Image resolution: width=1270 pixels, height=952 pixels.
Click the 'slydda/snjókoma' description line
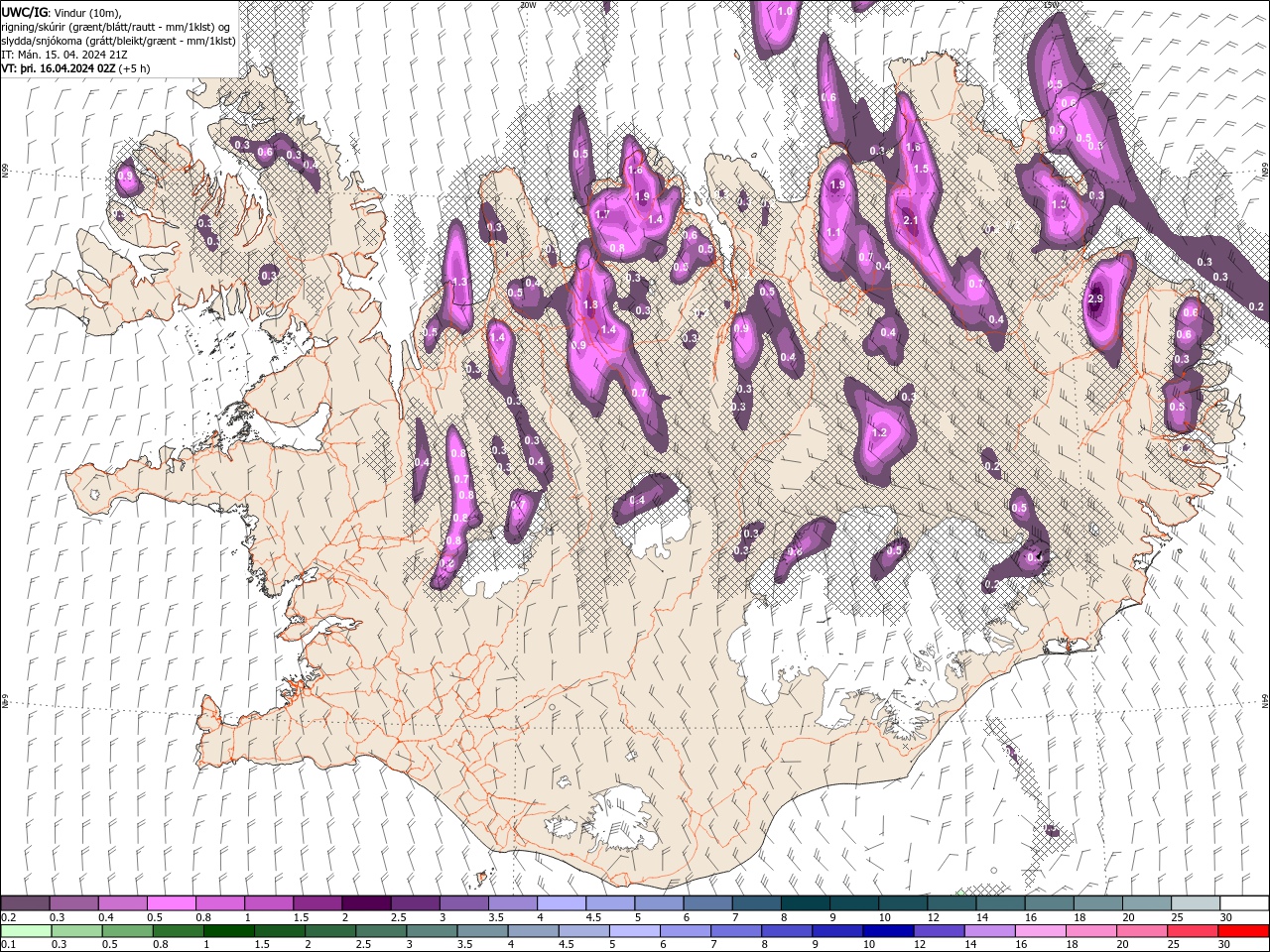118,41
